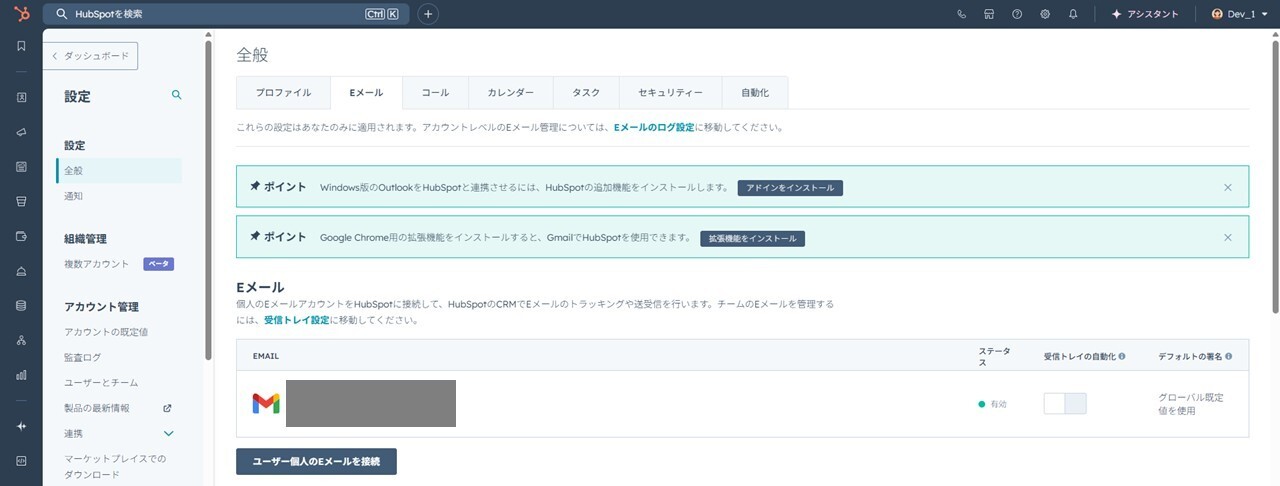Select the Eメール tab
This screenshot has width=1280, height=486.
366,92
